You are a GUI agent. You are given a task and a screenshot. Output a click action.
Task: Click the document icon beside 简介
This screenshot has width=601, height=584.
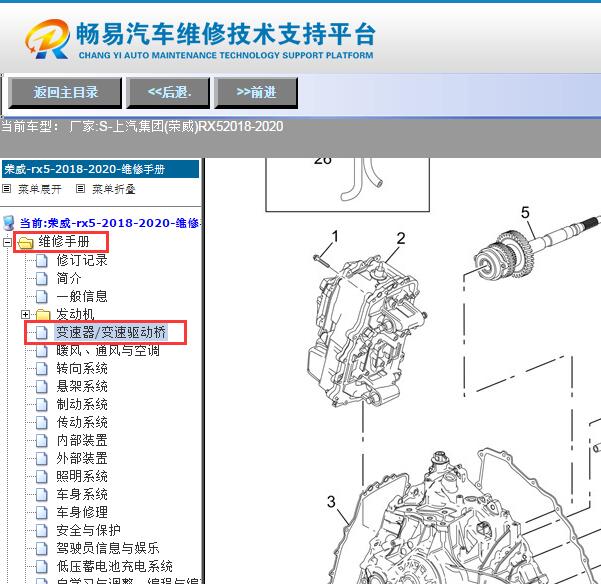(x=42, y=279)
